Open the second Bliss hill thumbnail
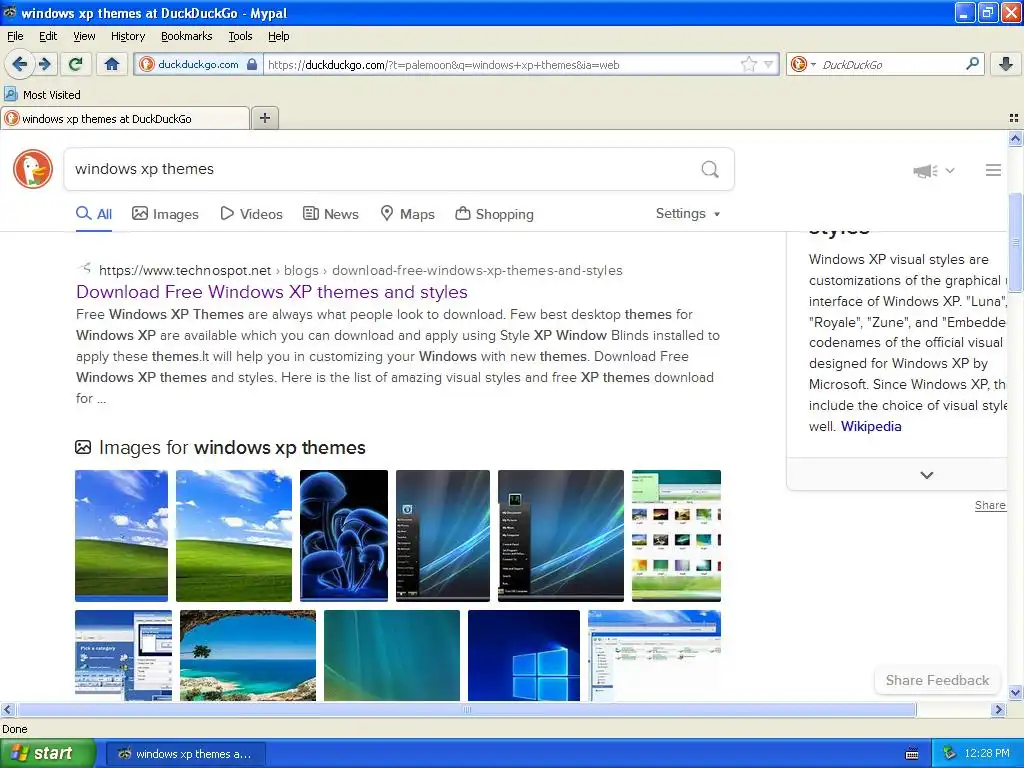Image resolution: width=1024 pixels, height=768 pixels. 234,536
